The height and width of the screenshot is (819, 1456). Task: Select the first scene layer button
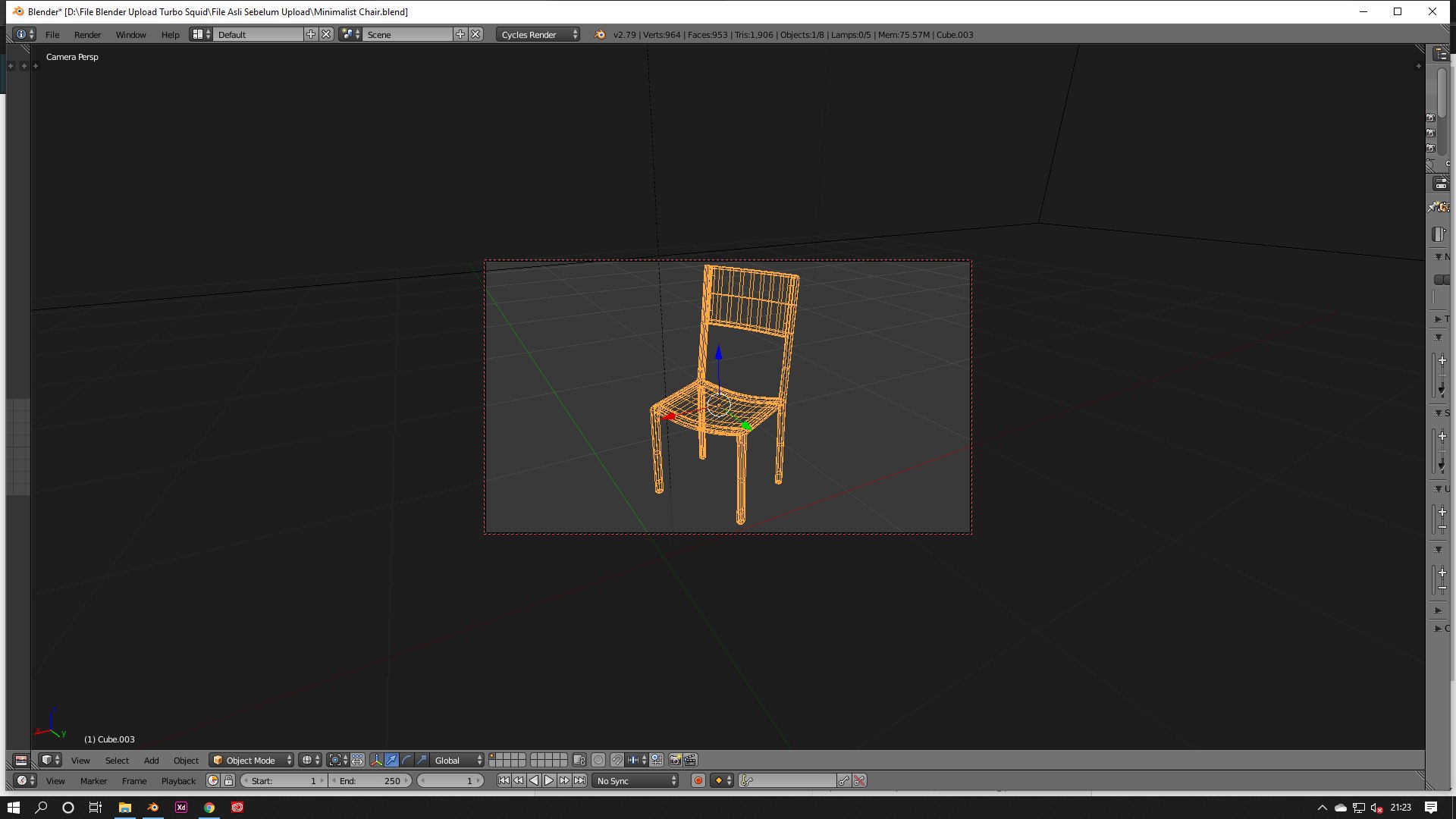(492, 756)
